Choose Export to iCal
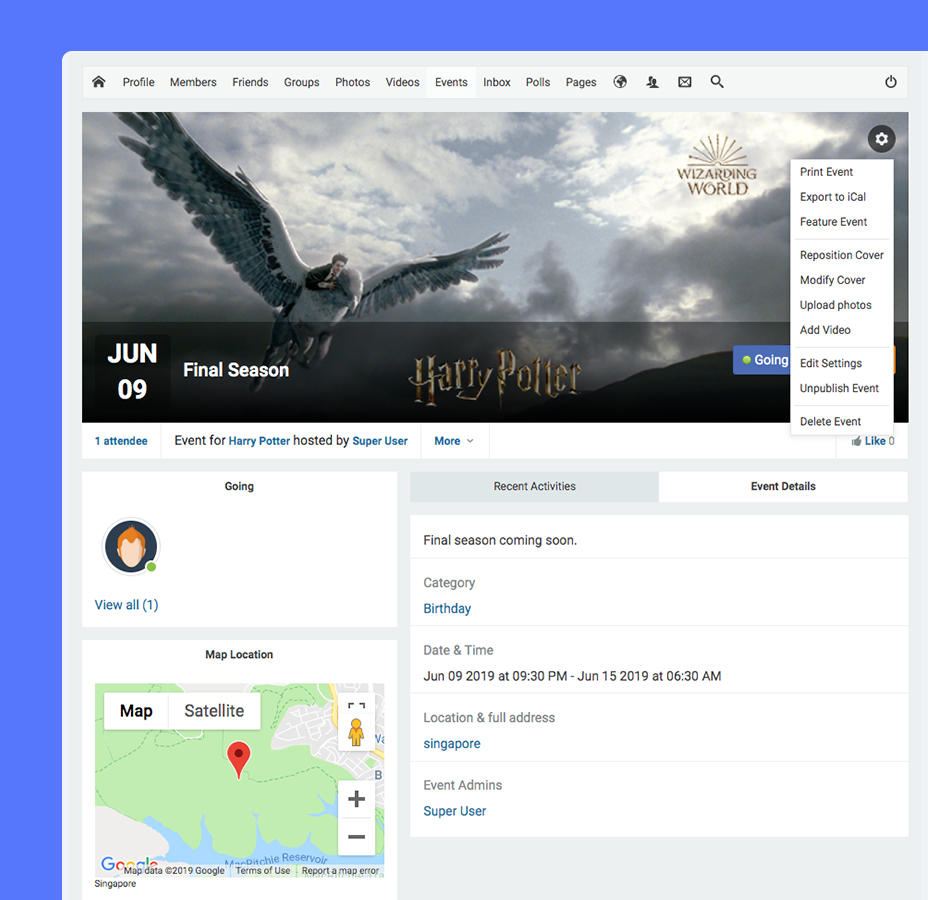Screen dimensions: 928x900 point(833,196)
